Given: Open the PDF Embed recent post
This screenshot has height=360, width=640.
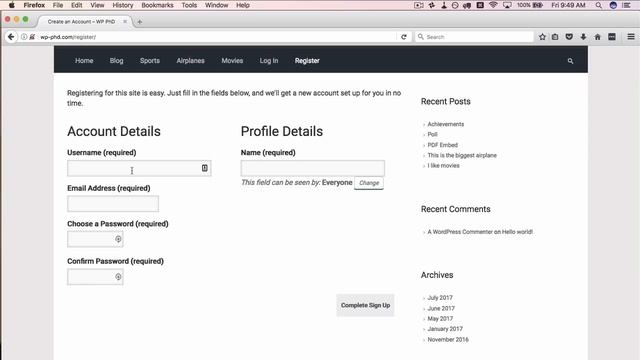Looking at the screenshot, I should [x=442, y=145].
